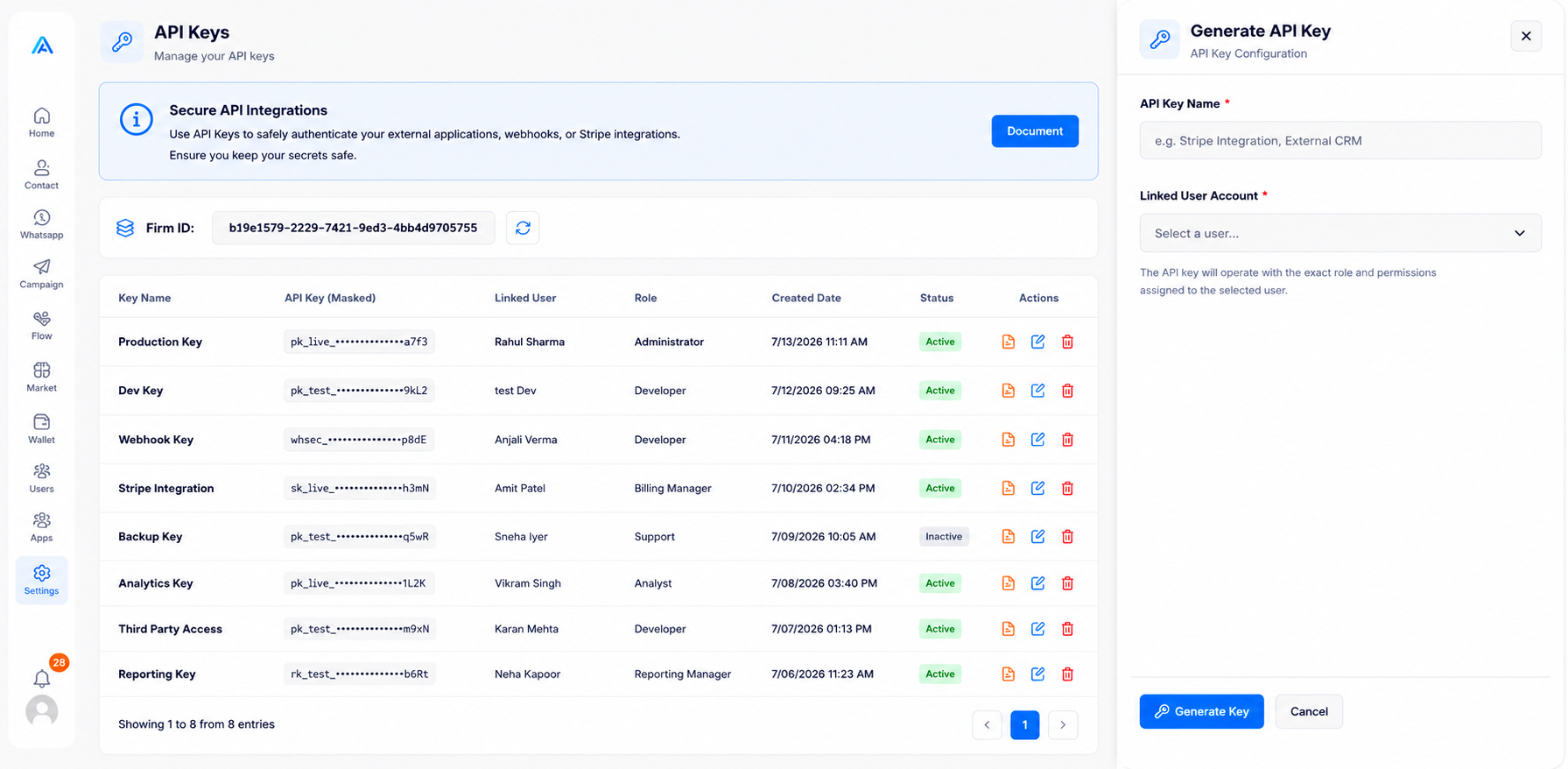Open the Home section in sidebar
Image resolution: width=1568 pixels, height=769 pixels.
pyautogui.click(x=41, y=123)
